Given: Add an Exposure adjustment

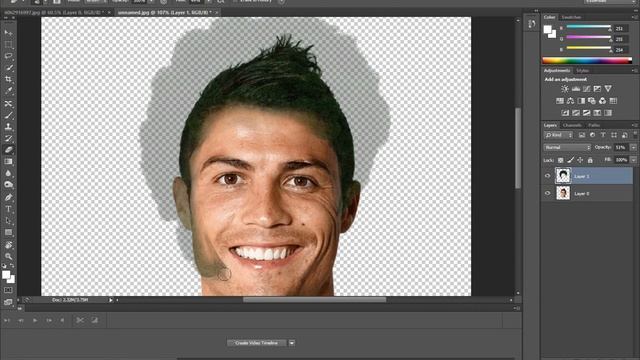Looking at the screenshot, I should 597,89.
